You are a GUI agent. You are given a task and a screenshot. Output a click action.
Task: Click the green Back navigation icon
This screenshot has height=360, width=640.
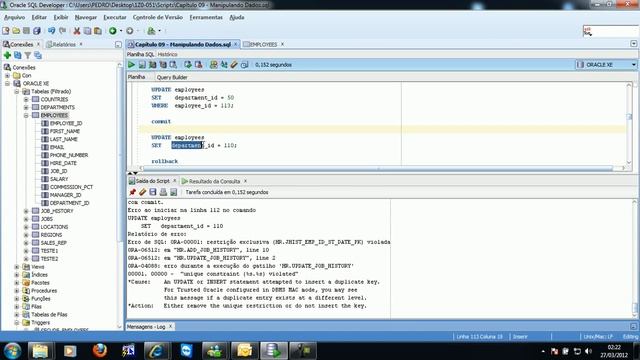point(113,31)
